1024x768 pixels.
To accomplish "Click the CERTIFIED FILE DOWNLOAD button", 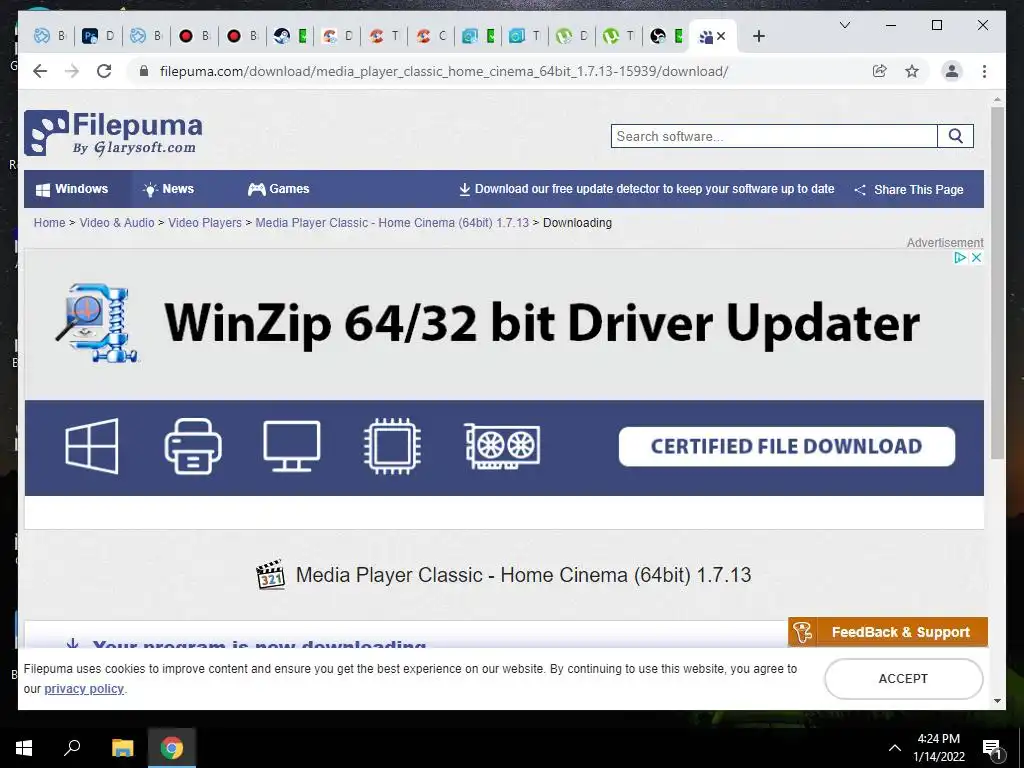I will coord(786,447).
